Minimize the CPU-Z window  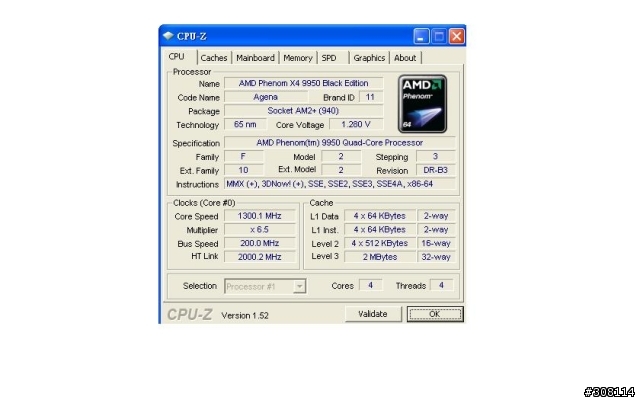[x=421, y=36]
